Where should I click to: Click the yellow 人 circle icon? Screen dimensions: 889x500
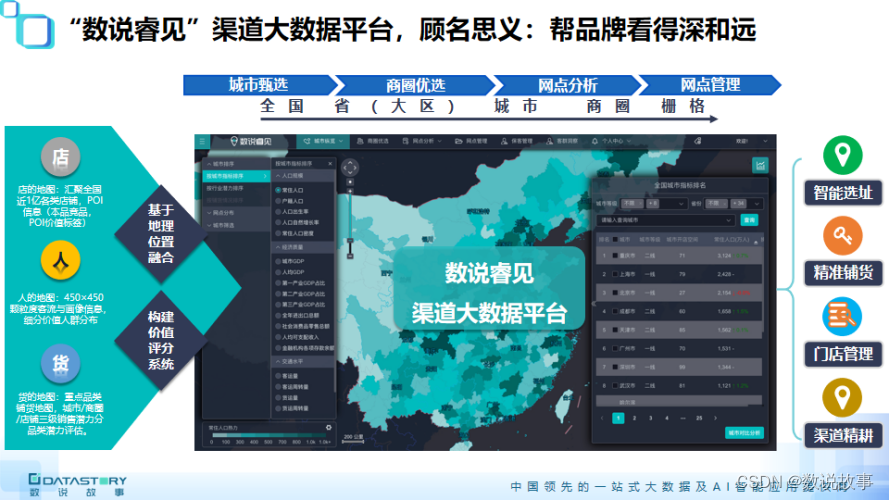[x=61, y=260]
